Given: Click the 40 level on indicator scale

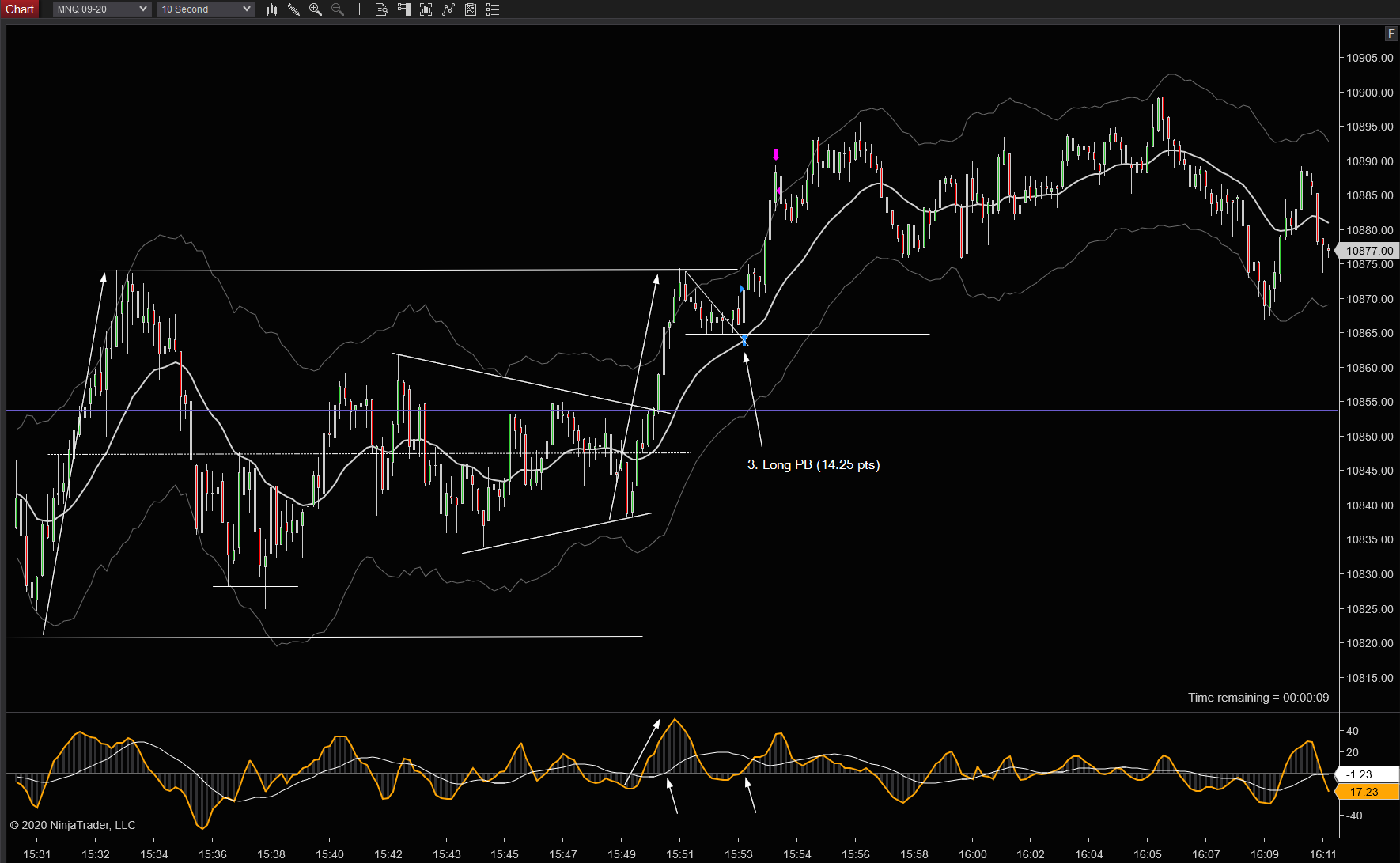Looking at the screenshot, I should [x=1353, y=731].
